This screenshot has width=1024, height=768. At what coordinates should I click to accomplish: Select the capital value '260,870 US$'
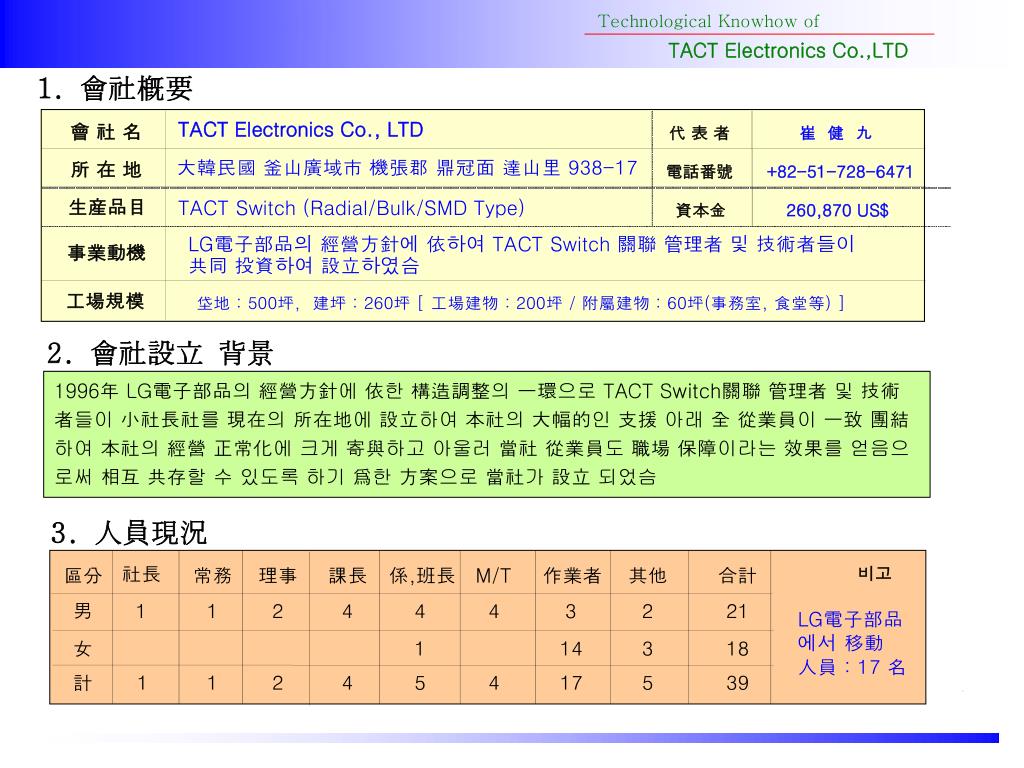[837, 210]
